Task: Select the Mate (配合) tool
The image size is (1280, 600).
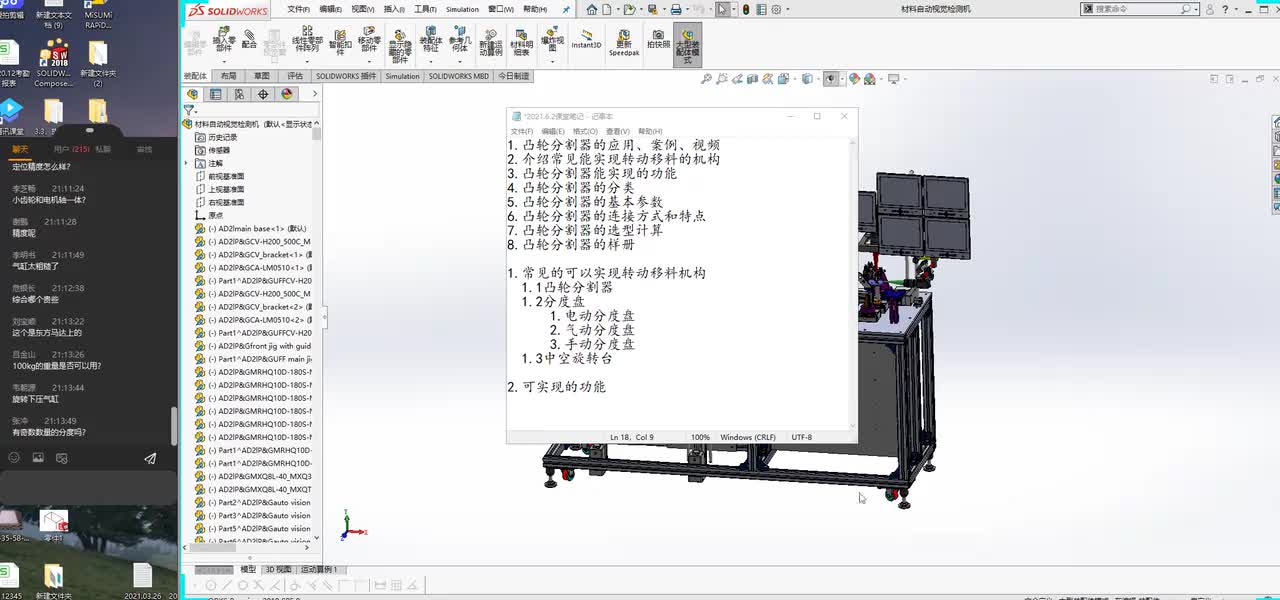Action: pos(250,39)
